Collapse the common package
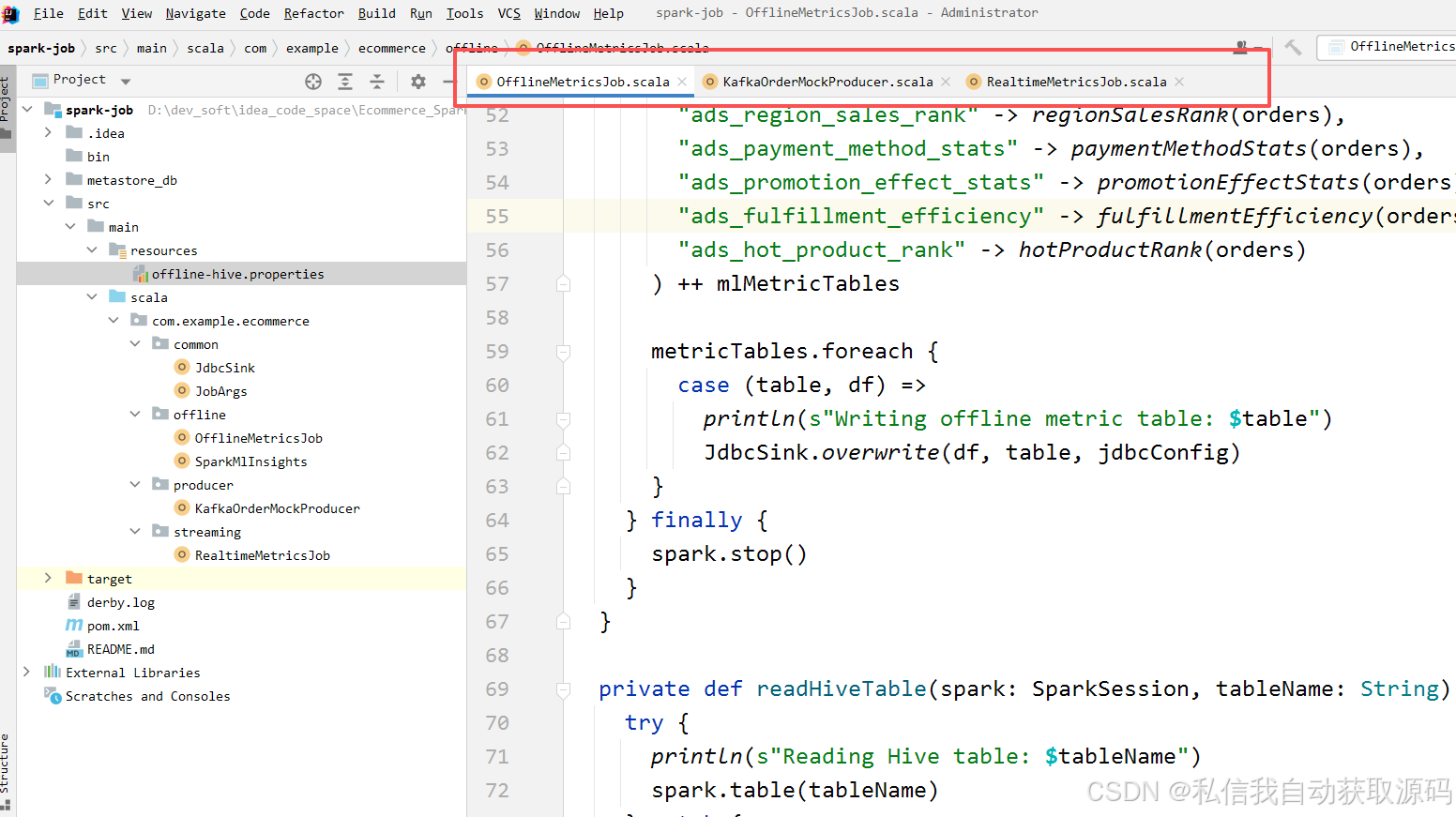The image size is (1456, 817). click(135, 344)
